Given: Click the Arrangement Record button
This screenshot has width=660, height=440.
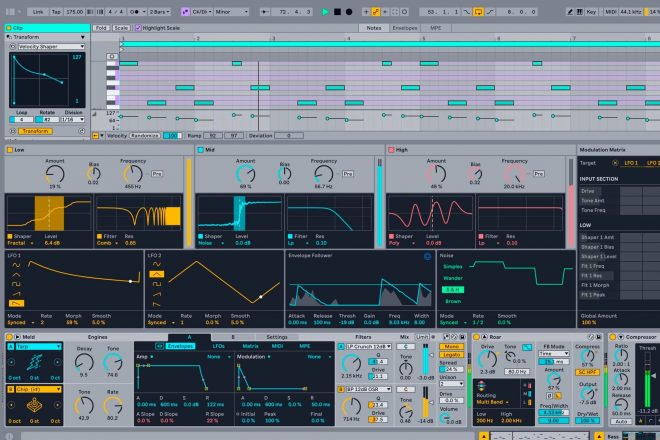Looking at the screenshot, I should (x=349, y=12).
